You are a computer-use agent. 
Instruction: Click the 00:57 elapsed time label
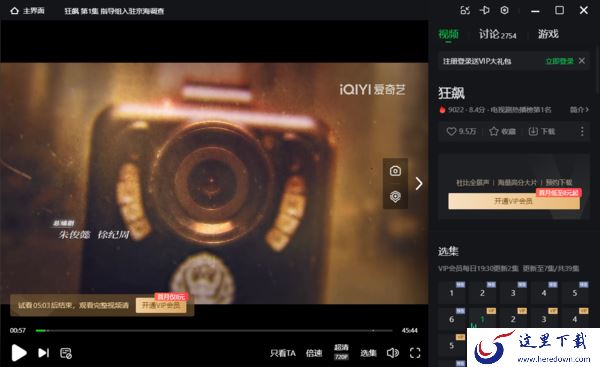18,330
